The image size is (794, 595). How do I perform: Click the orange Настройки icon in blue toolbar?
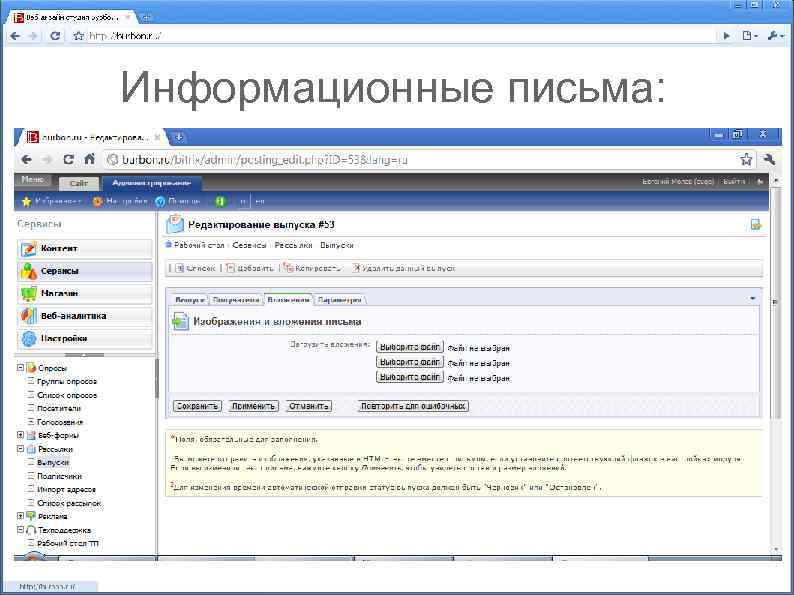[97, 202]
